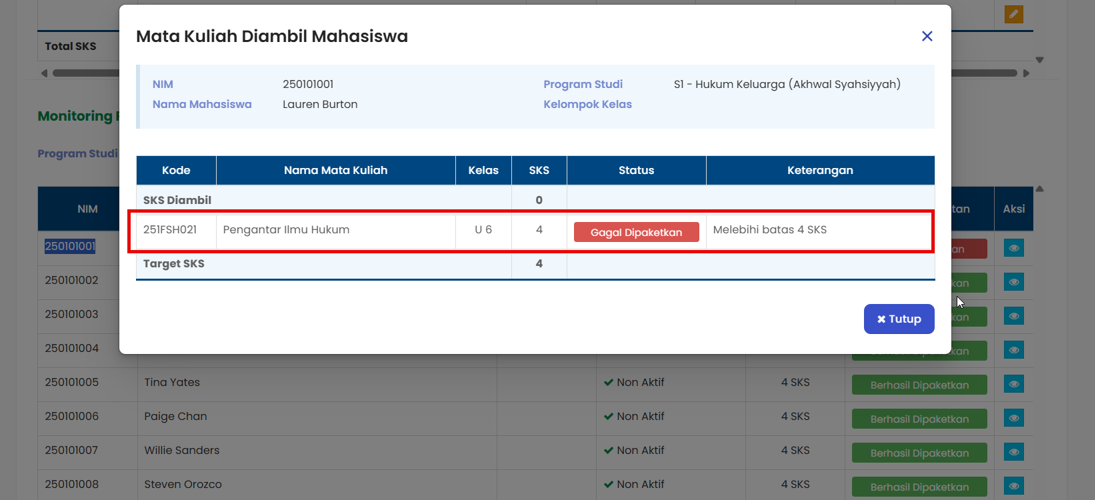
Task: Close the Mata Kuliah Diambil Mahasiswa dialog
Action: click(x=927, y=36)
